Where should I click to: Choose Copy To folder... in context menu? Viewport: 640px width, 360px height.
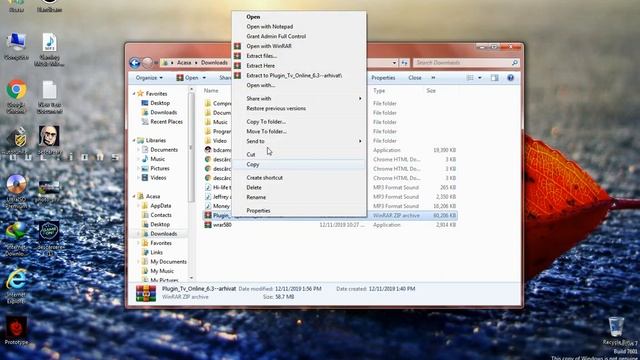(299, 122)
